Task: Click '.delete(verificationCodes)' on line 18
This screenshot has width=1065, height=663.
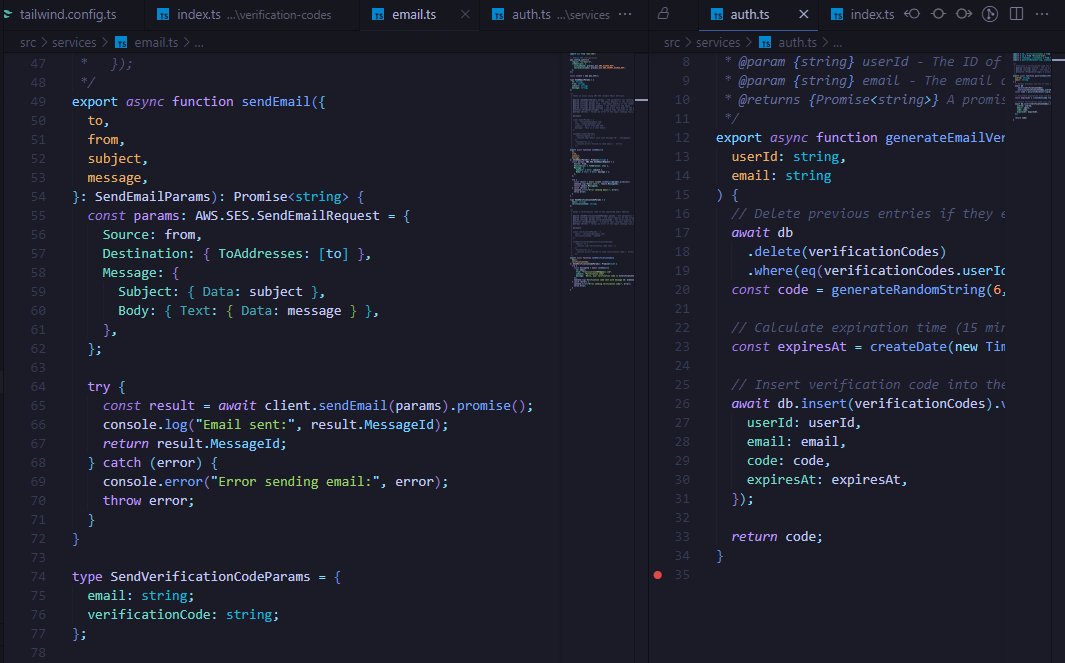Action: pyautogui.click(x=846, y=252)
